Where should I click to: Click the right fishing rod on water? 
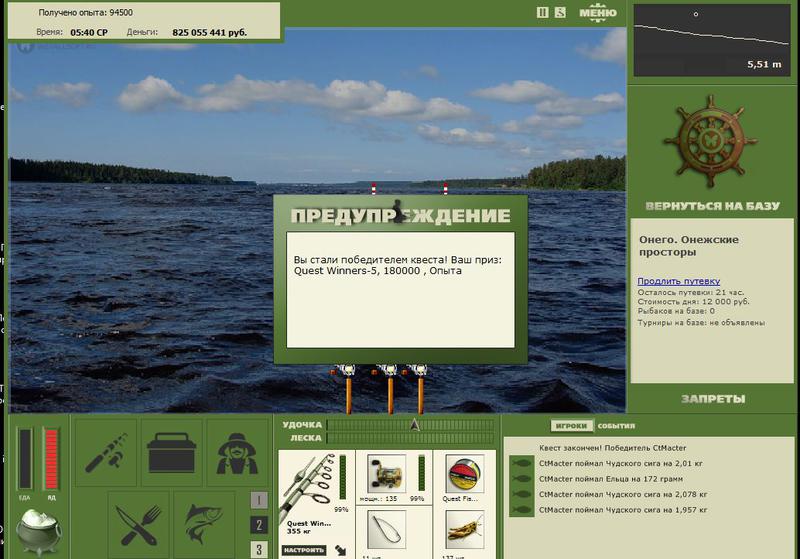tap(420, 389)
